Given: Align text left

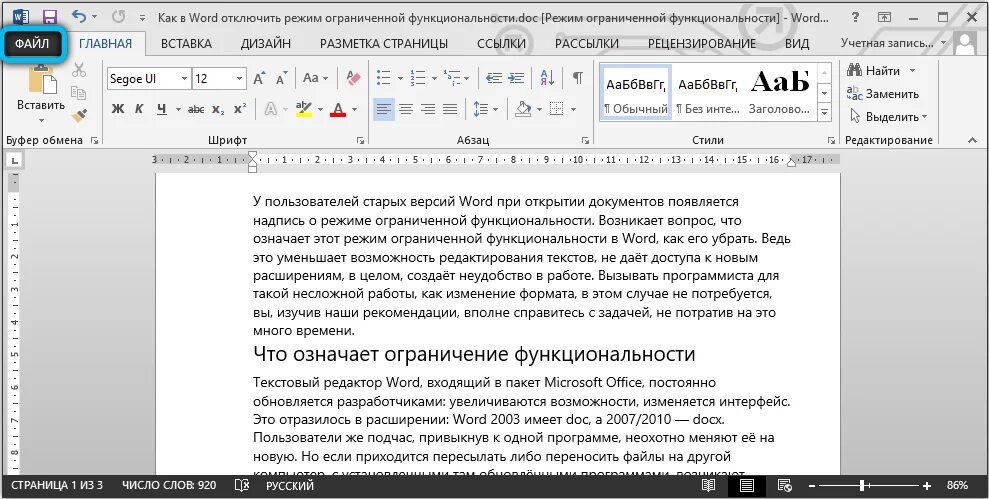Looking at the screenshot, I should [x=383, y=109].
